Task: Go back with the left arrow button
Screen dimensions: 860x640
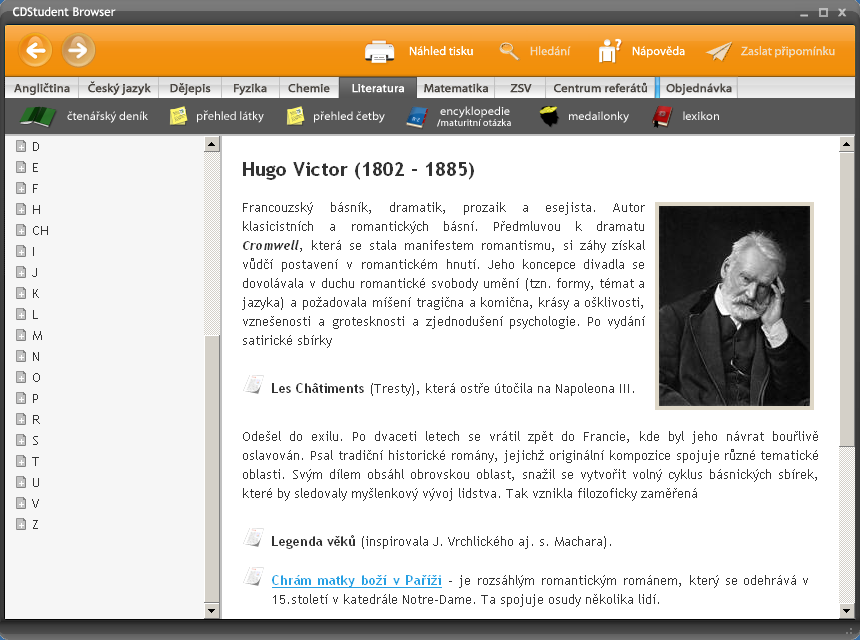Action: (36, 50)
